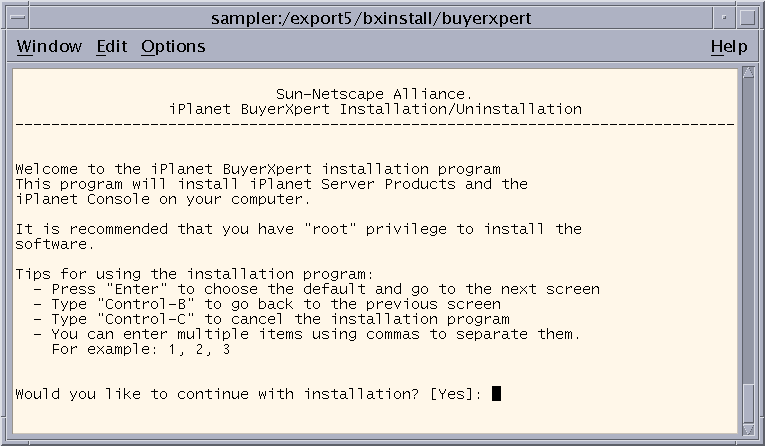765x446 pixels.
Task: Click the maximize button in title bar
Action: 747,18
